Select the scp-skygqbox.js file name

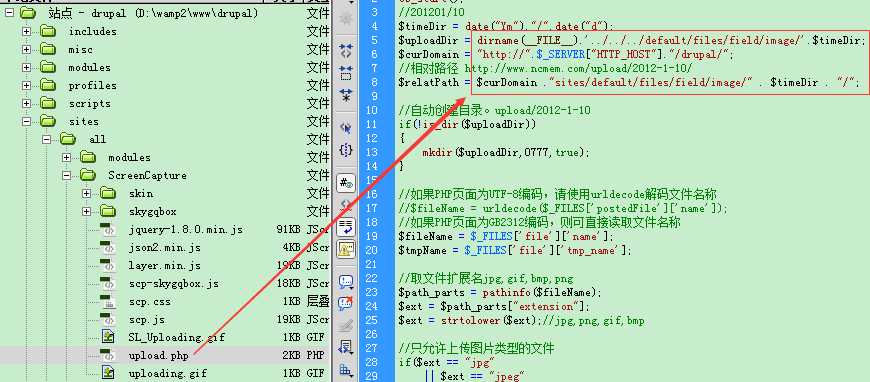pos(173,284)
